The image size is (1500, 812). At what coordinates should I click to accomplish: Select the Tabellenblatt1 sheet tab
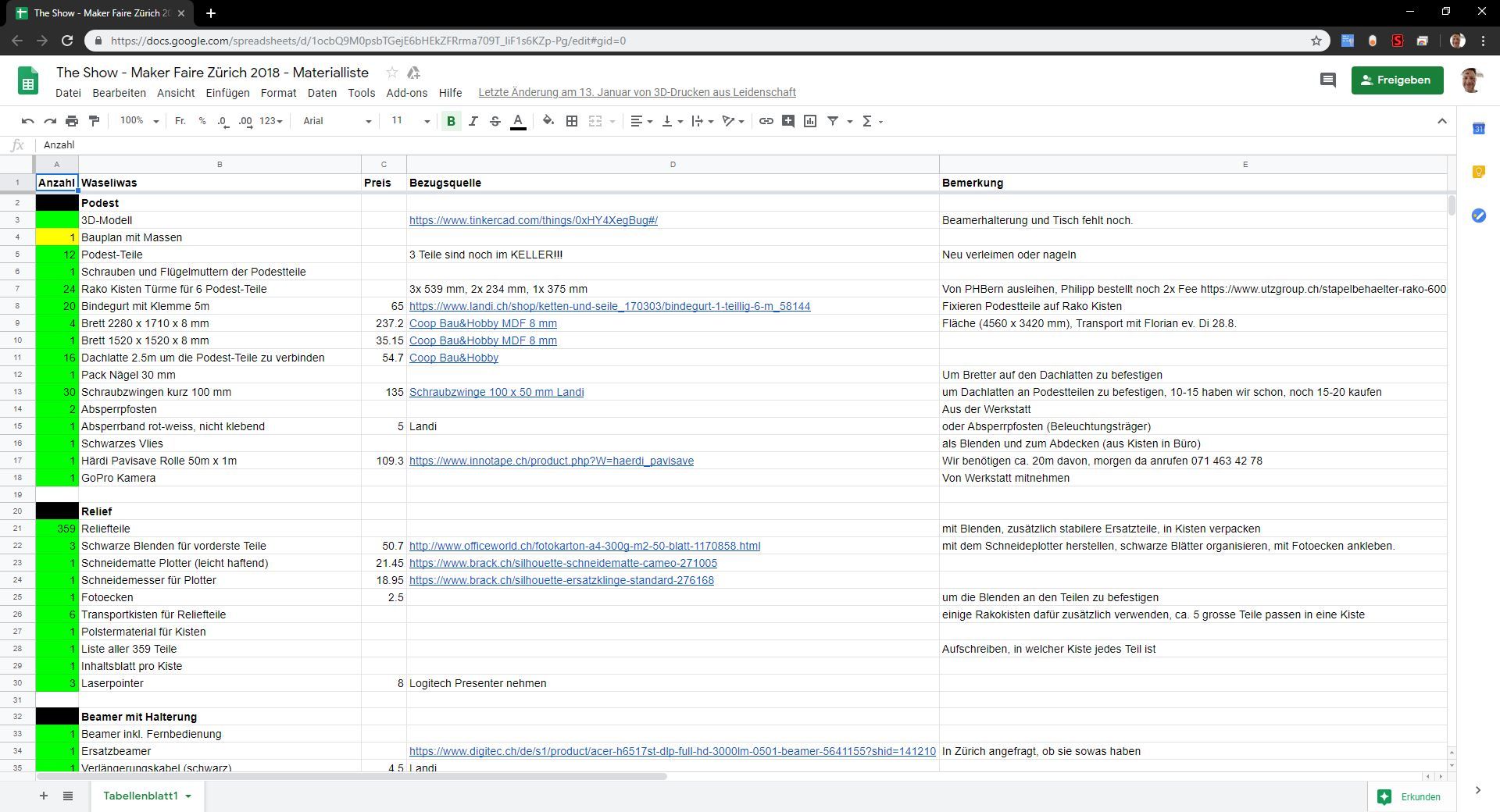[x=147, y=796]
